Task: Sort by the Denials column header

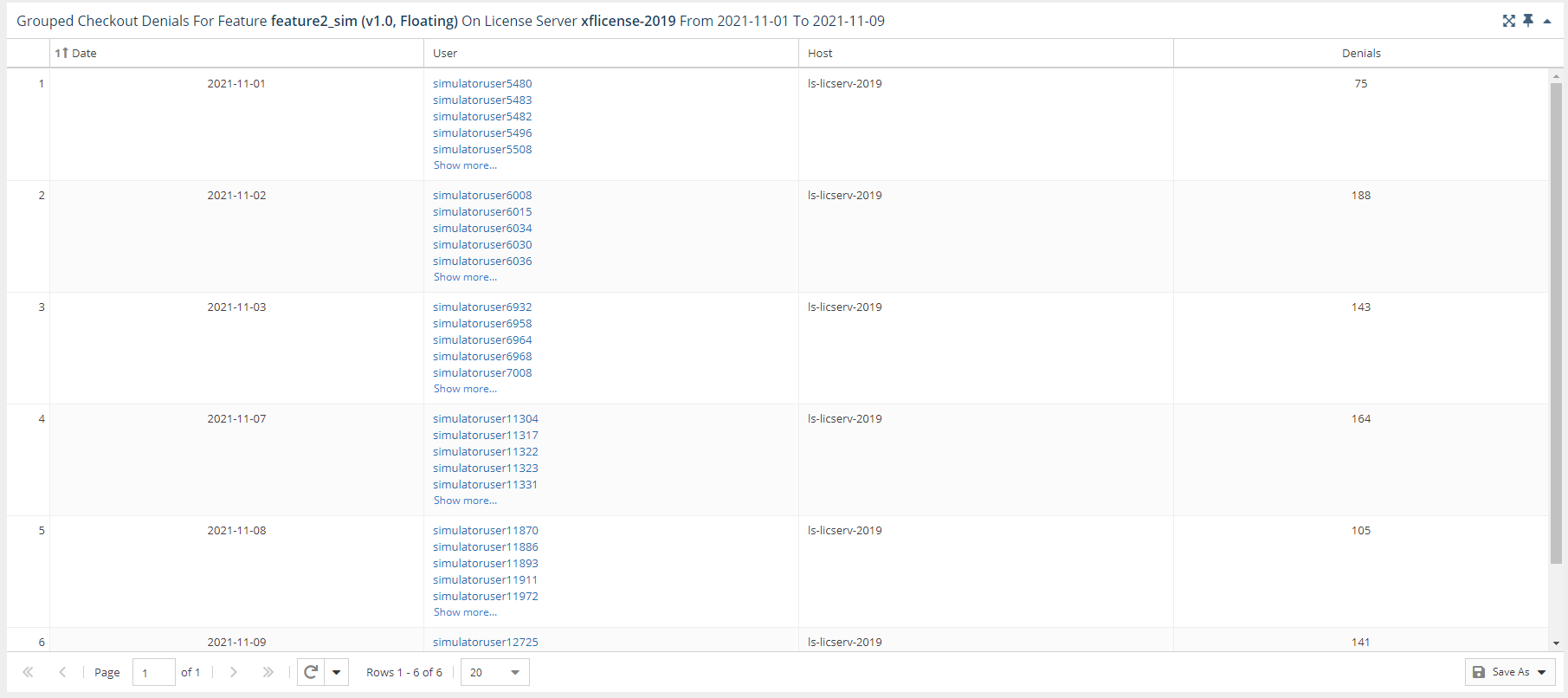Action: click(1361, 53)
